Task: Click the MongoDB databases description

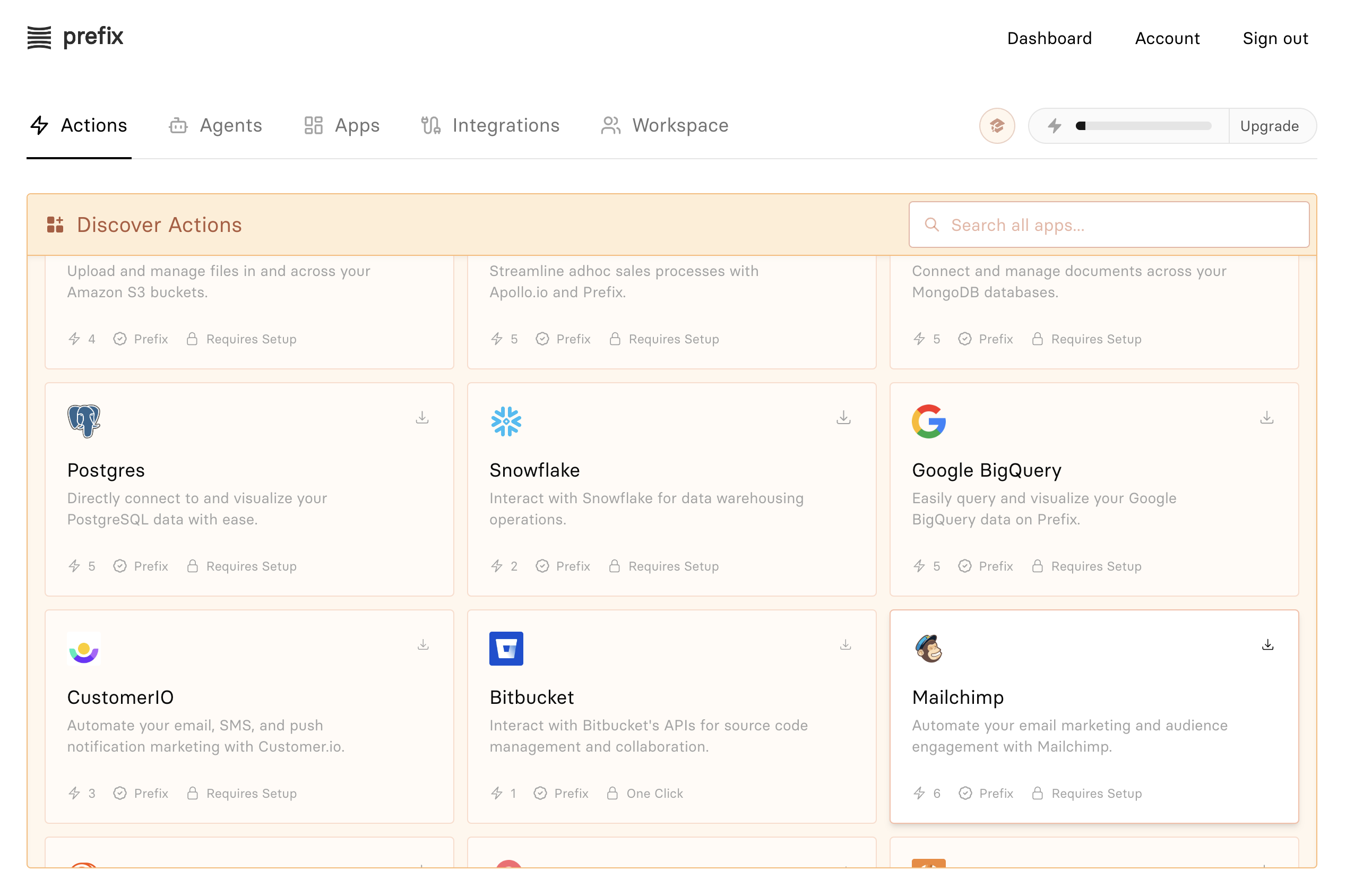Action: point(1069,282)
